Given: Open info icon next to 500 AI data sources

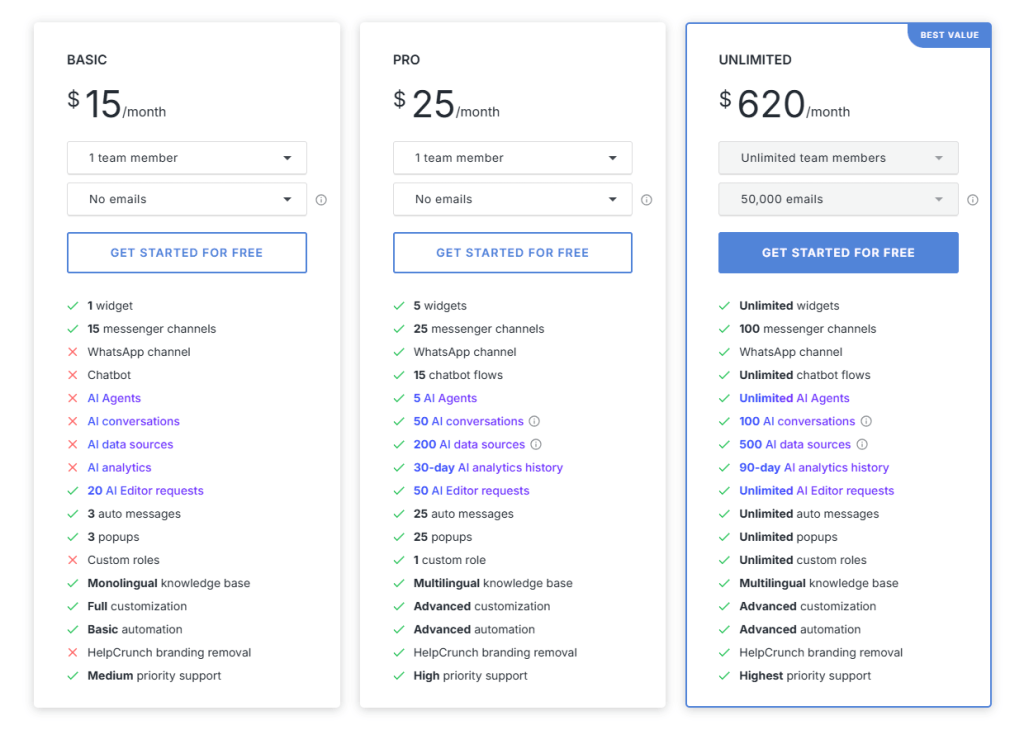Looking at the screenshot, I should coord(862,445).
